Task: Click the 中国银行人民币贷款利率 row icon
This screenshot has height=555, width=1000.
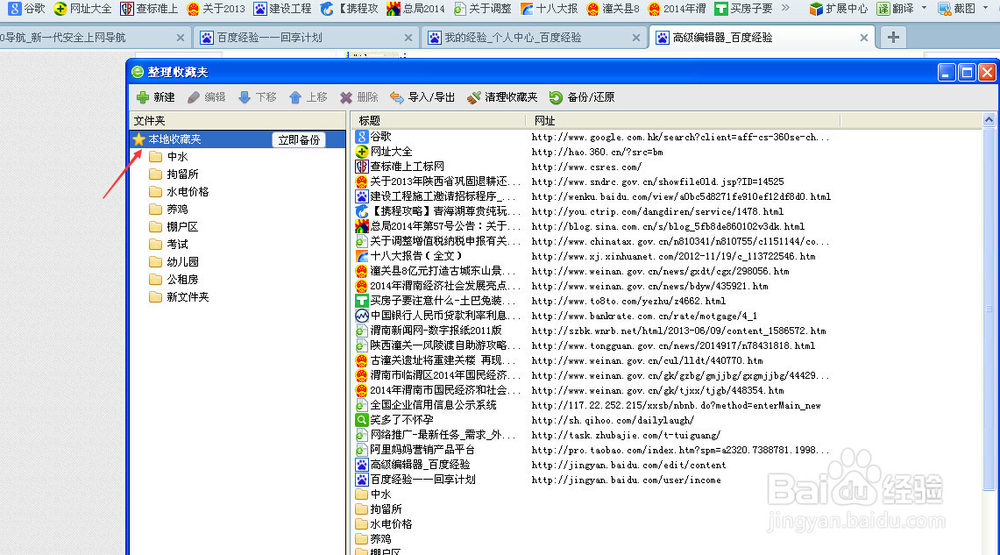Action: pyautogui.click(x=362, y=316)
